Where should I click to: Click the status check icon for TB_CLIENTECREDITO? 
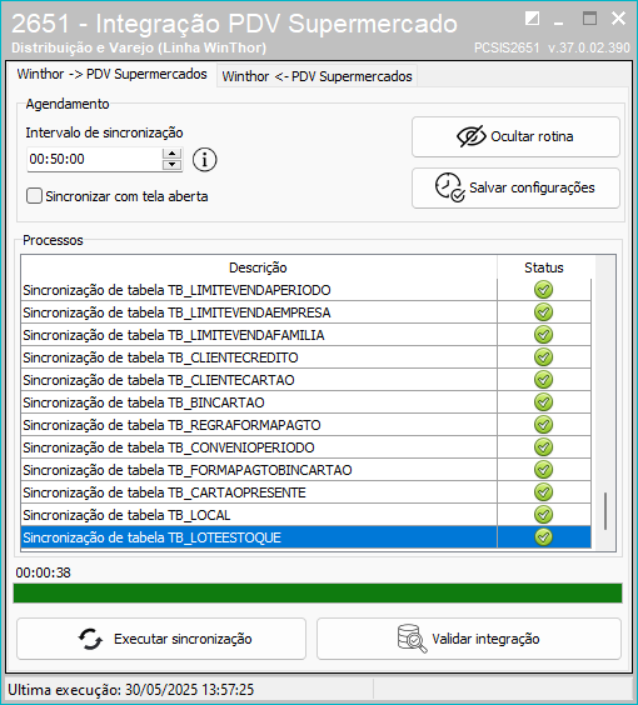tap(544, 357)
